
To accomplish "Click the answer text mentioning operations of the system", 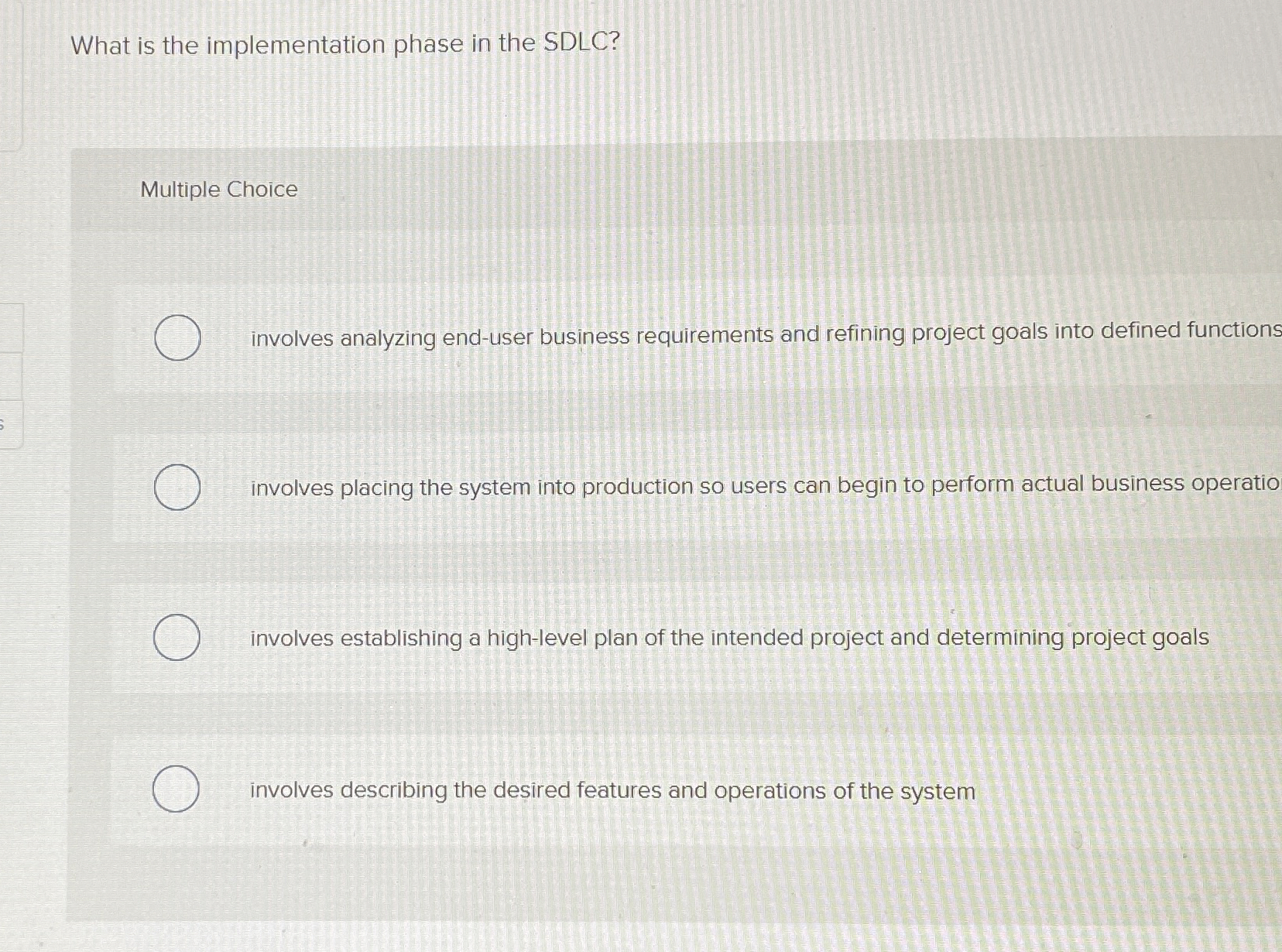I will 612,789.
